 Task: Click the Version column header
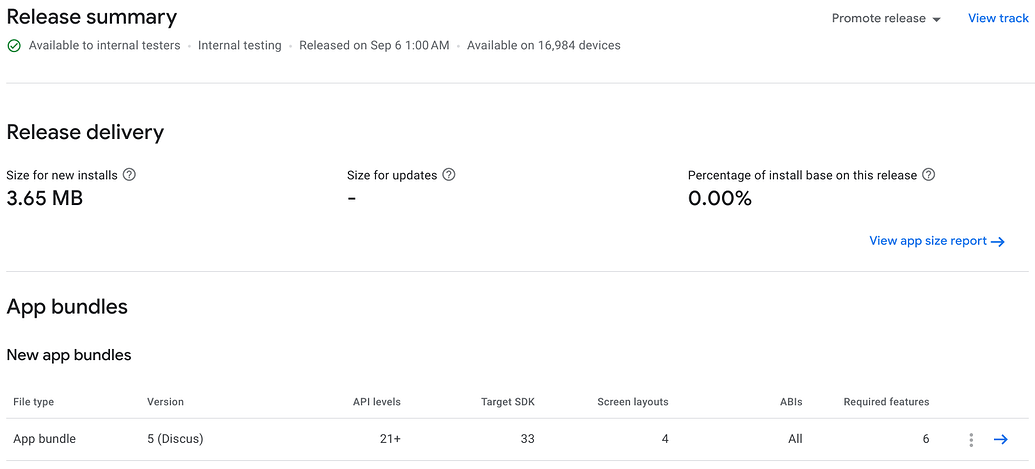point(165,402)
